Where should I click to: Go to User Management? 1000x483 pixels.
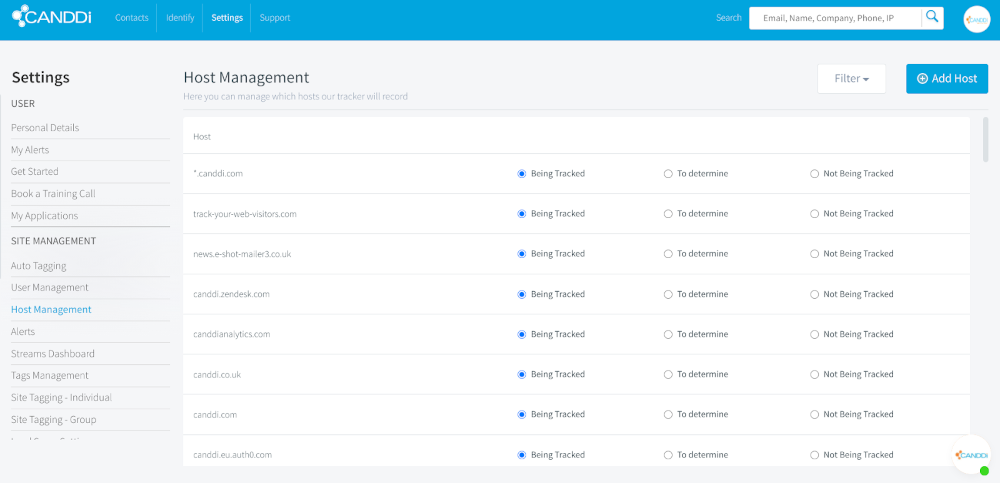(x=50, y=288)
